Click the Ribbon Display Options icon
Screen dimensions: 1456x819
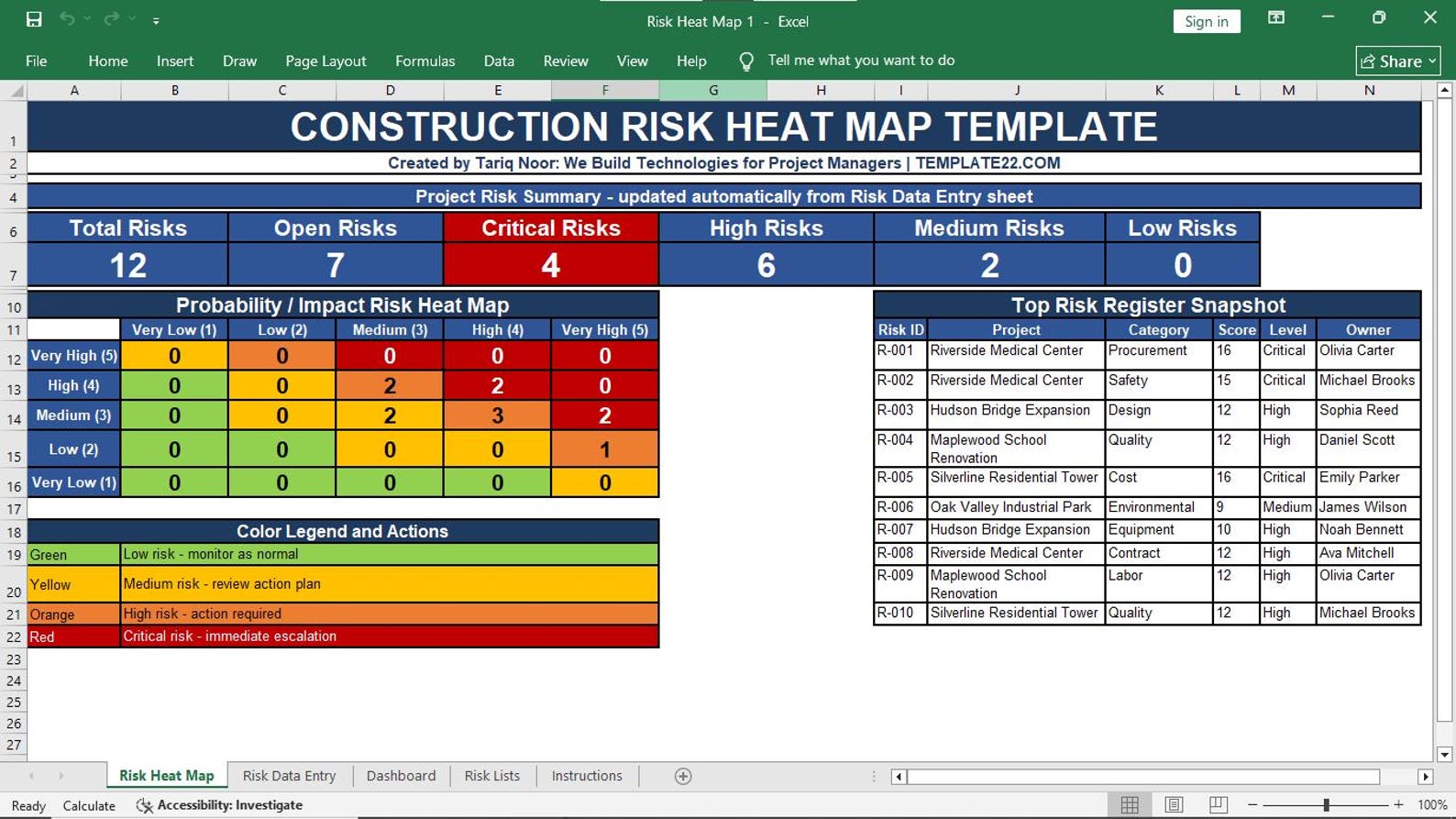[1276, 18]
